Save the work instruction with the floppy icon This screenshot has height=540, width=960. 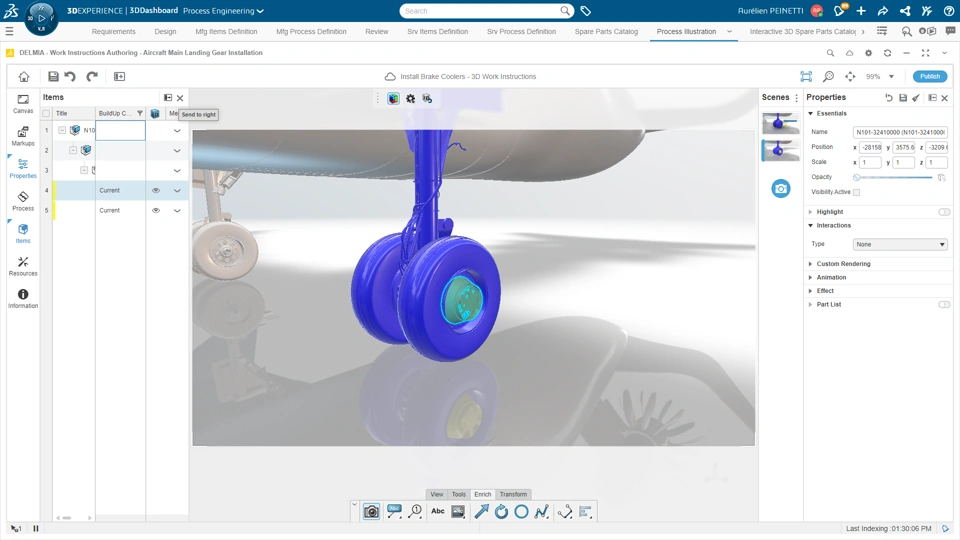click(53, 77)
